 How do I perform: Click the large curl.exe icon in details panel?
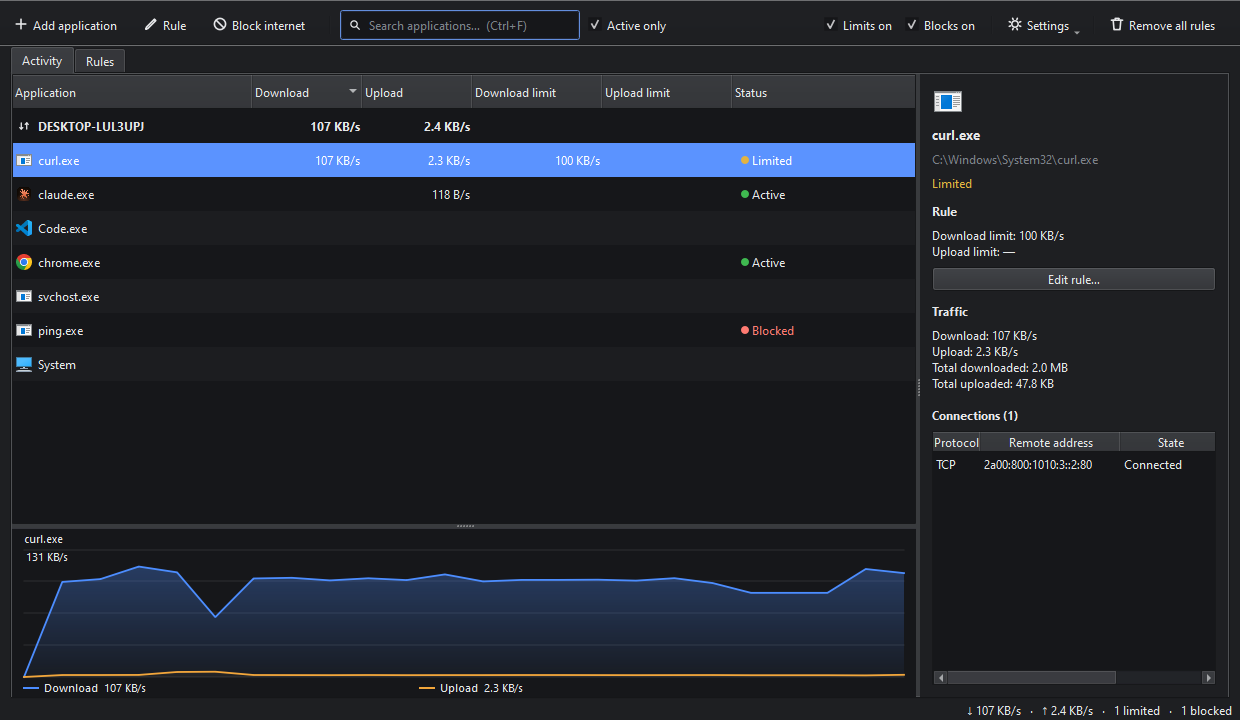[x=947, y=101]
